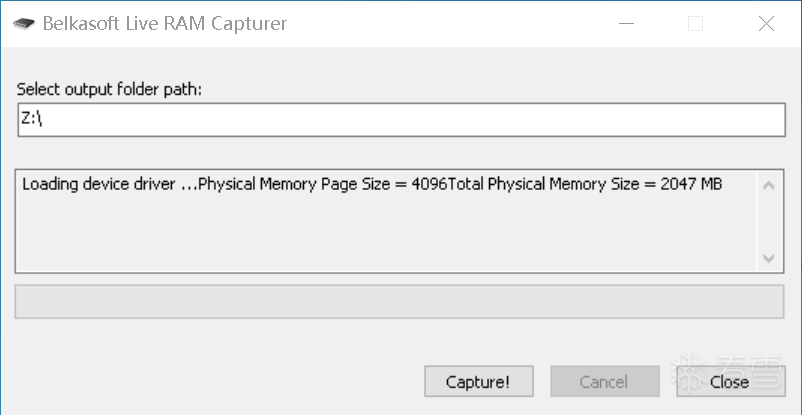Click the Belkasoft Live RAM Capturer title text
Screen dimensions: 802x415
coord(165,24)
